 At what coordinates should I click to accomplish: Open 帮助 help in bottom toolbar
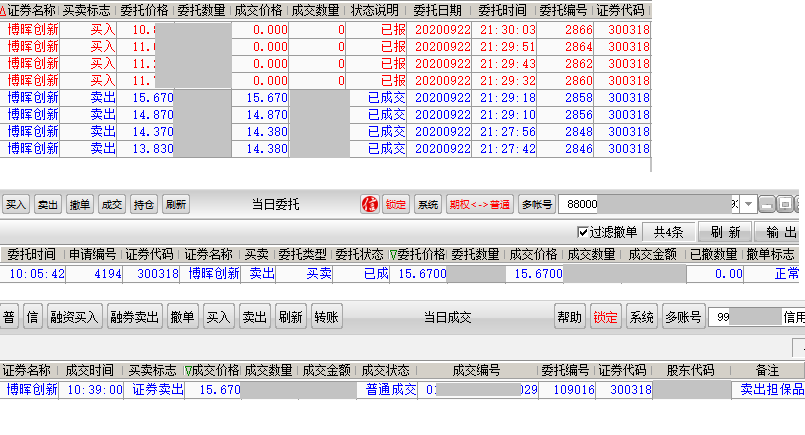[570, 317]
